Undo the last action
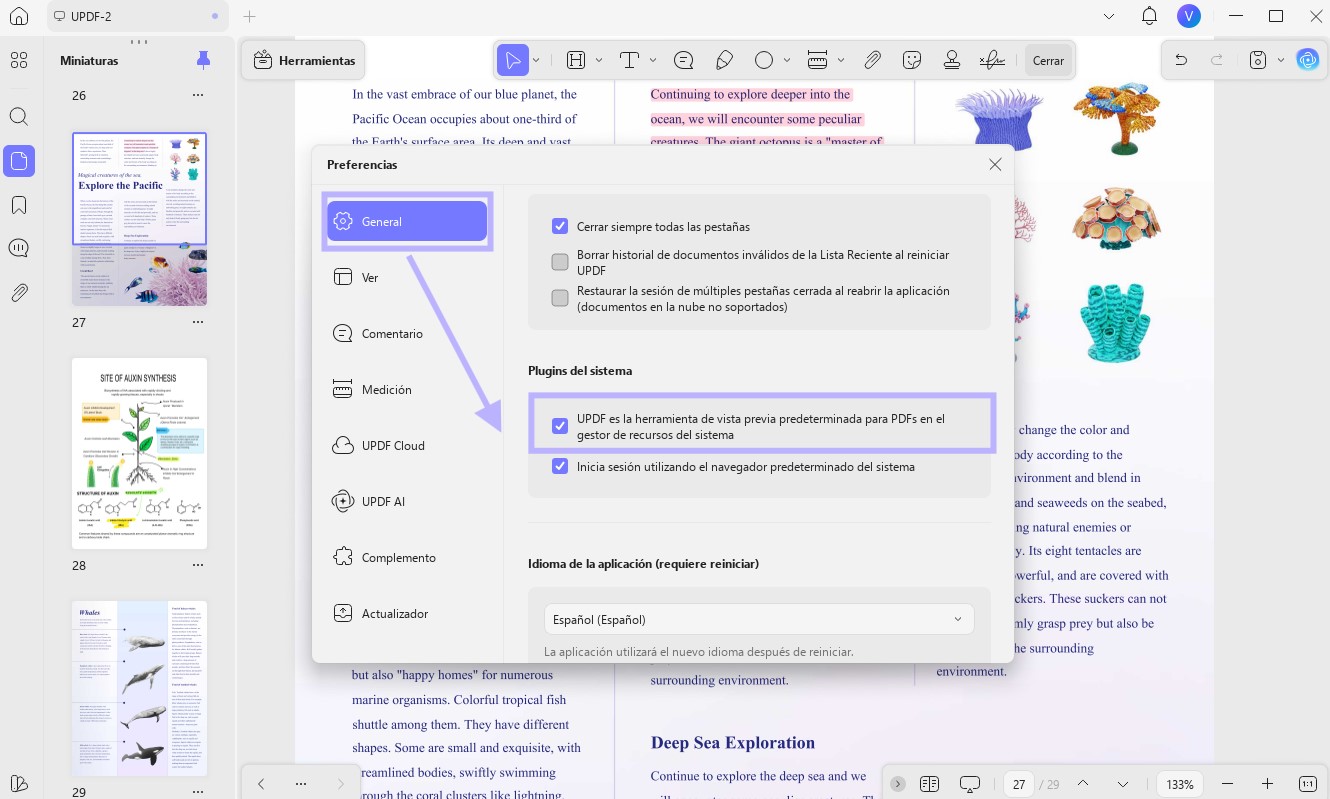This screenshot has height=799, width=1330. [x=1181, y=60]
